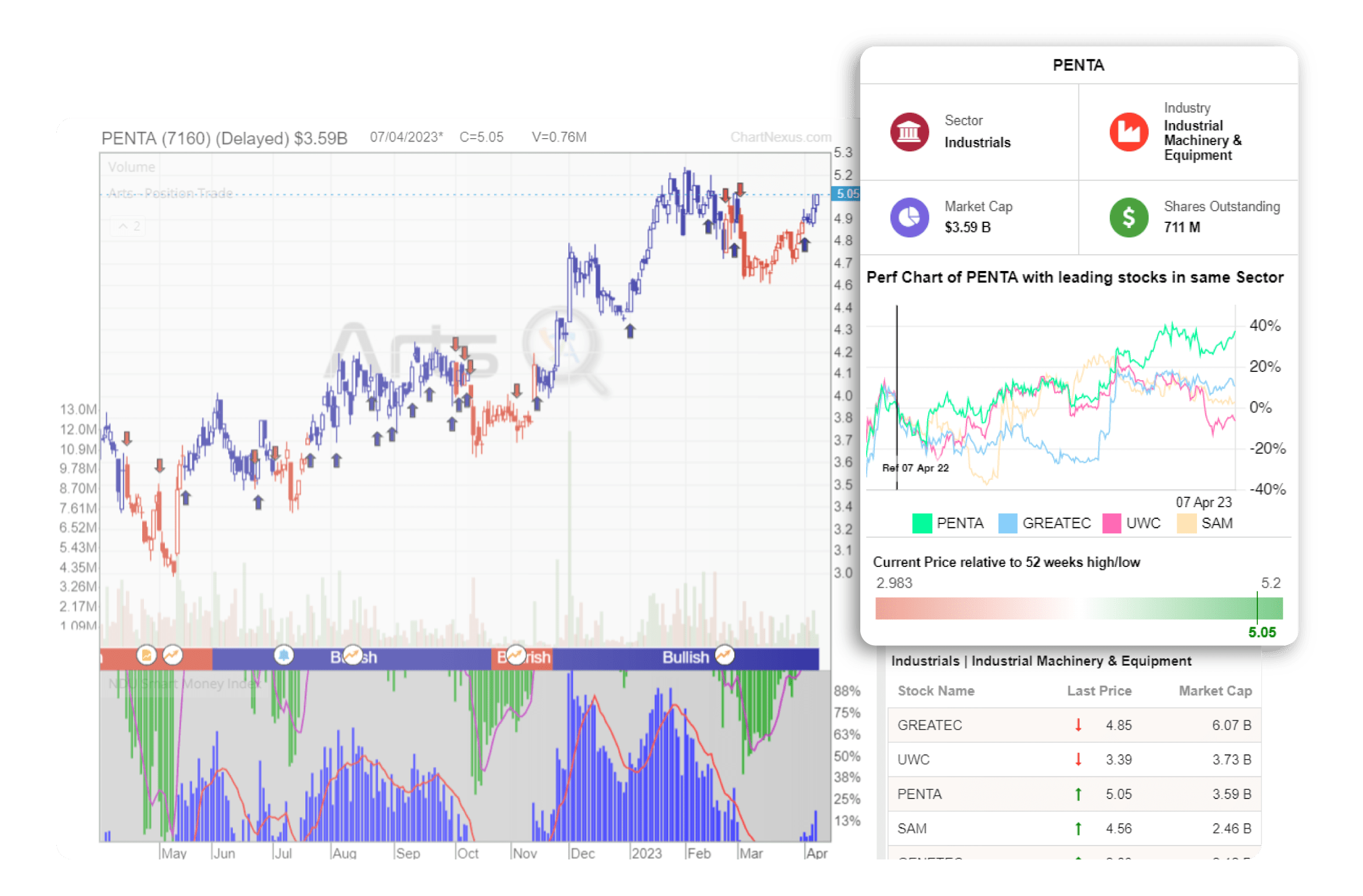Screen dimensions: 1363x896
Task: Select the 'UWC' stock name in the table
Action: pyautogui.click(x=913, y=759)
